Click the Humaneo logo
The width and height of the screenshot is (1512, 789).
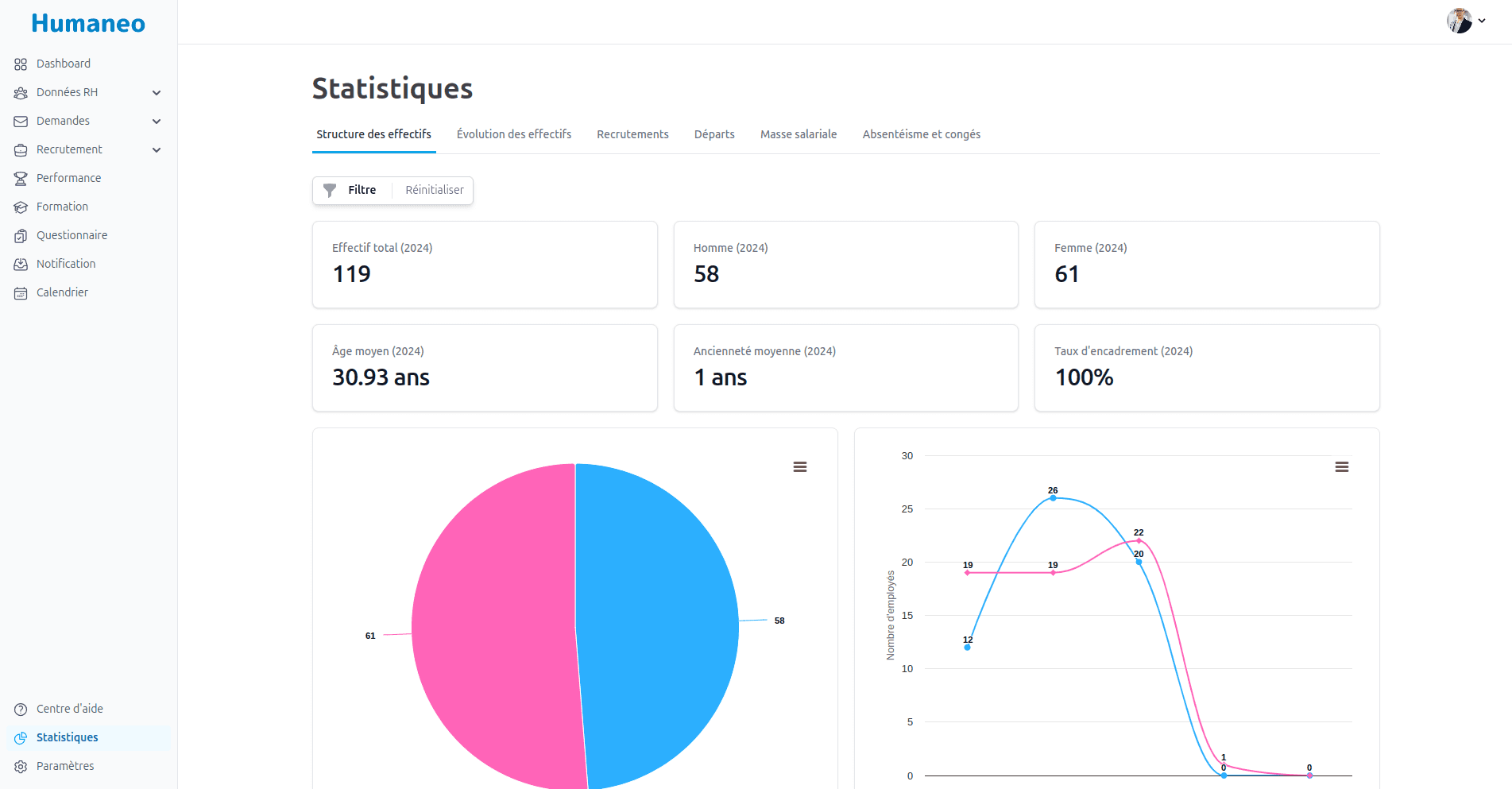coord(88,24)
